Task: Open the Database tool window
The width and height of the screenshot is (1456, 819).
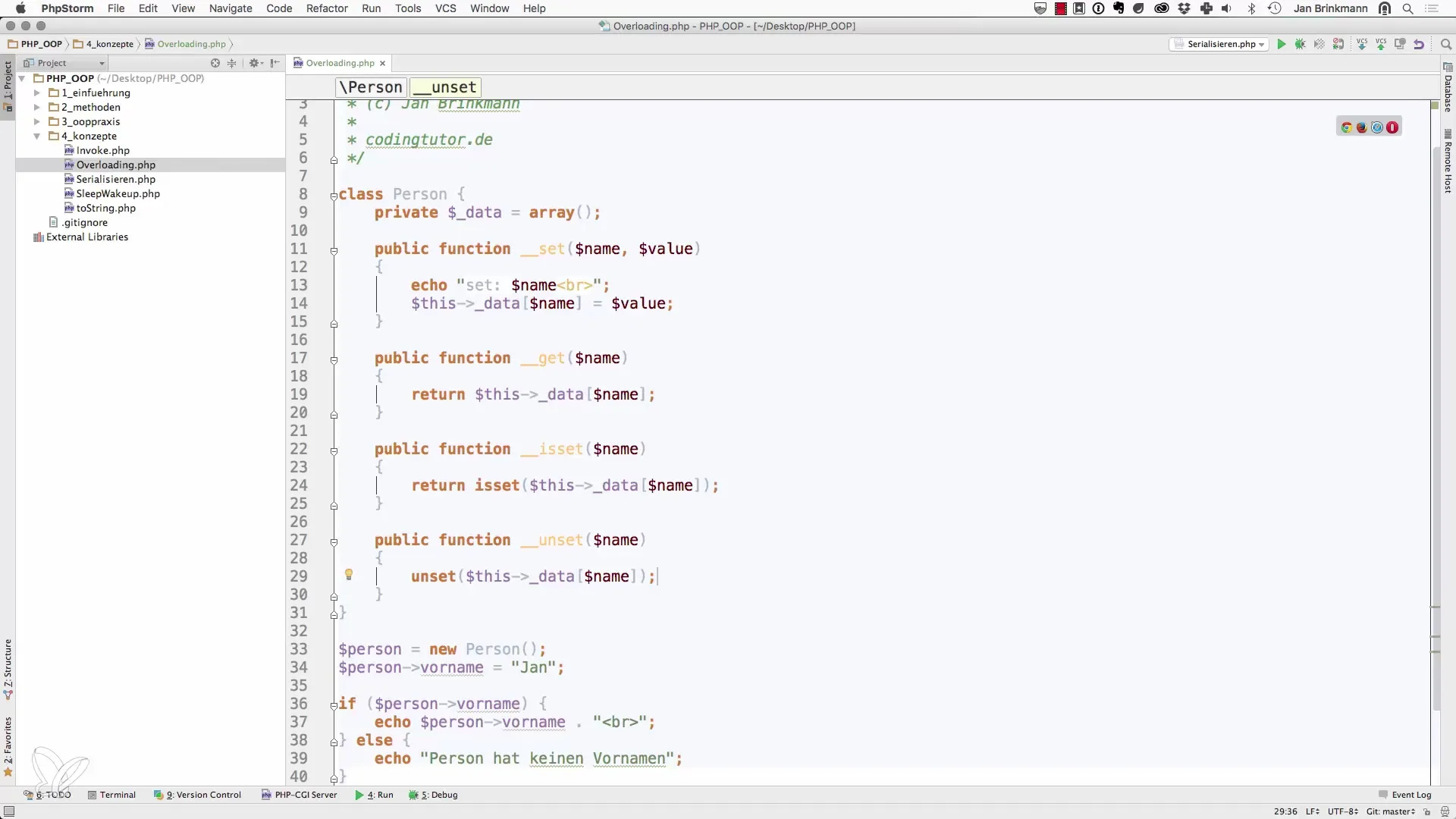Action: click(1448, 88)
